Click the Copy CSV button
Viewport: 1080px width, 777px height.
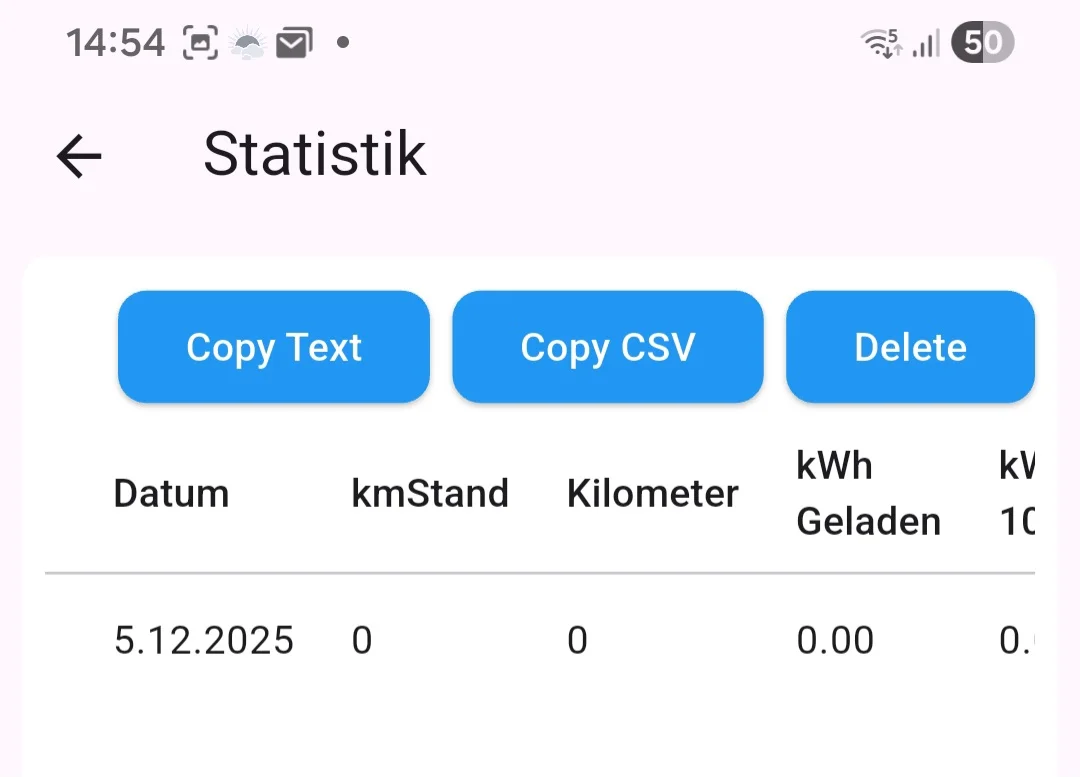608,346
